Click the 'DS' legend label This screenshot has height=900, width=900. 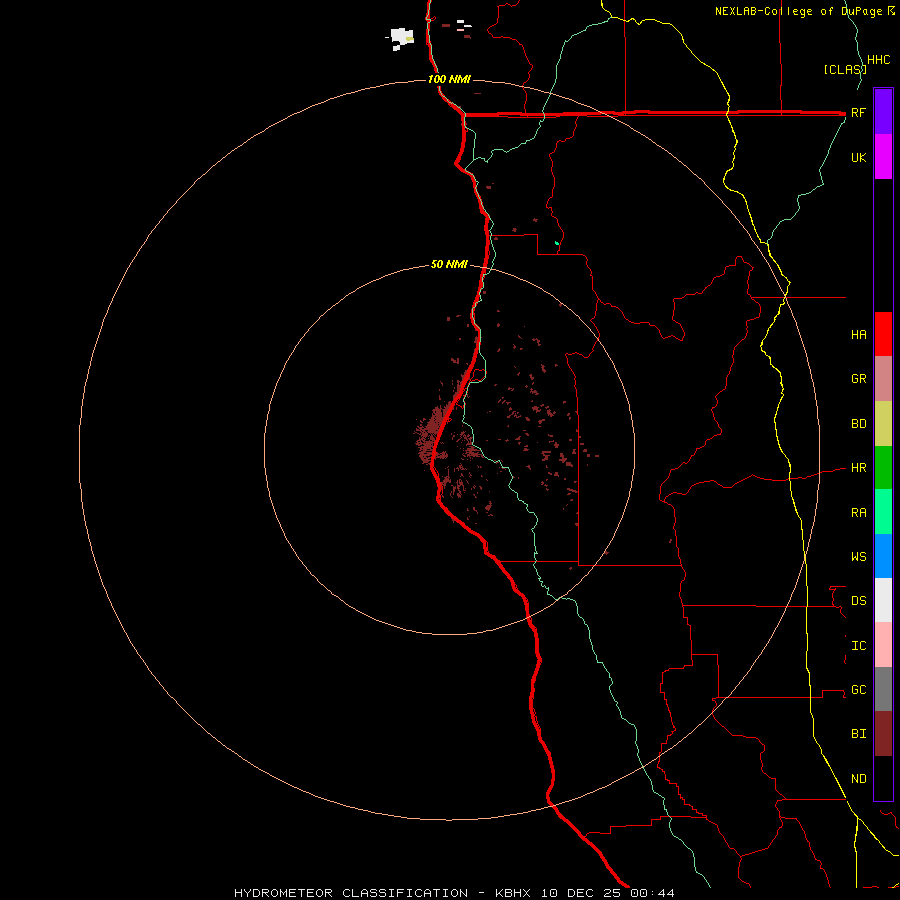pyautogui.click(x=859, y=601)
